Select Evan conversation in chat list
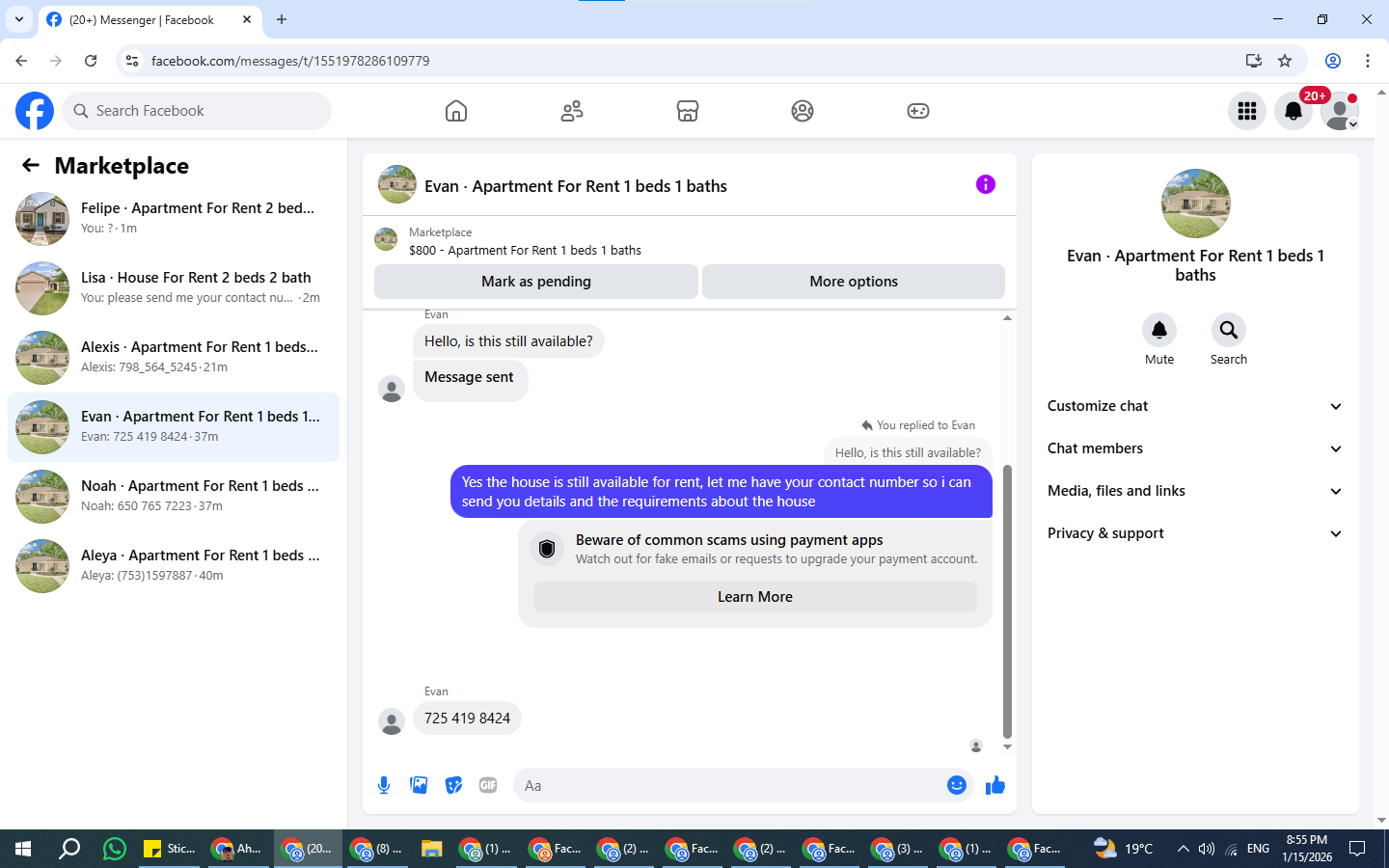Viewport: 1389px width, 868px height. (x=174, y=427)
